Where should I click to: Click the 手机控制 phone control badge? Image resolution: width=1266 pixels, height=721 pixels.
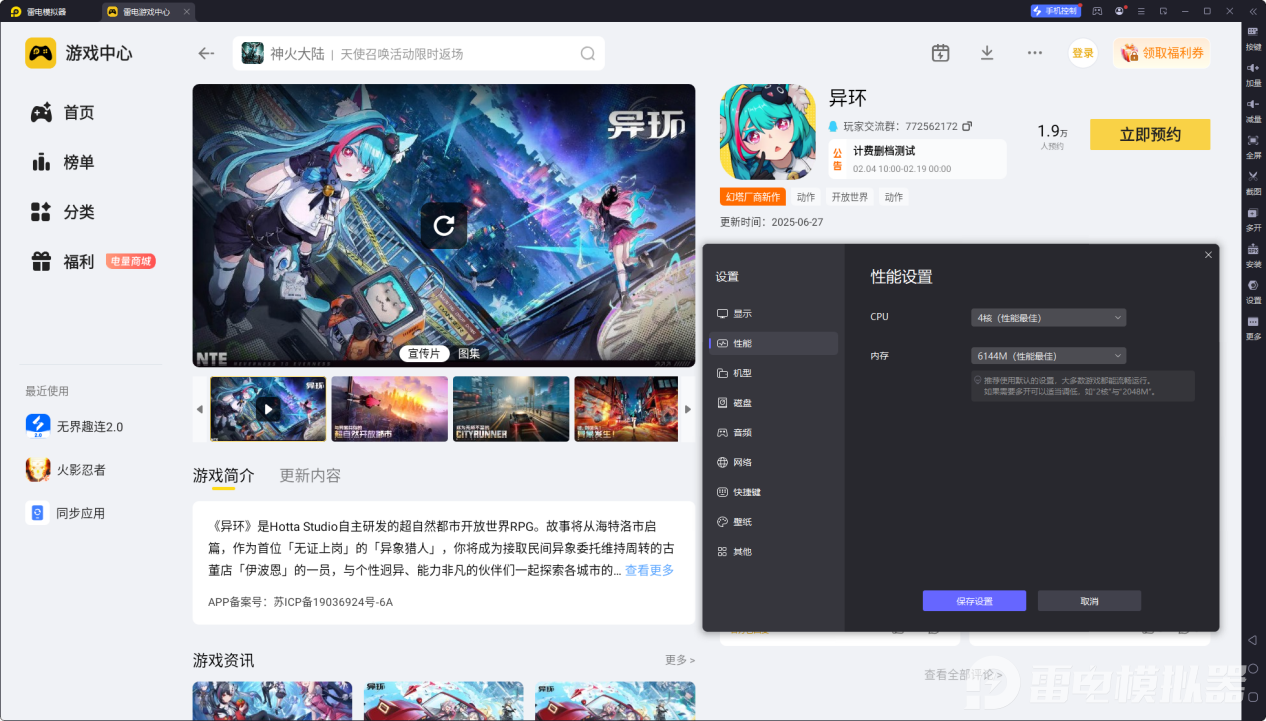pos(1055,11)
